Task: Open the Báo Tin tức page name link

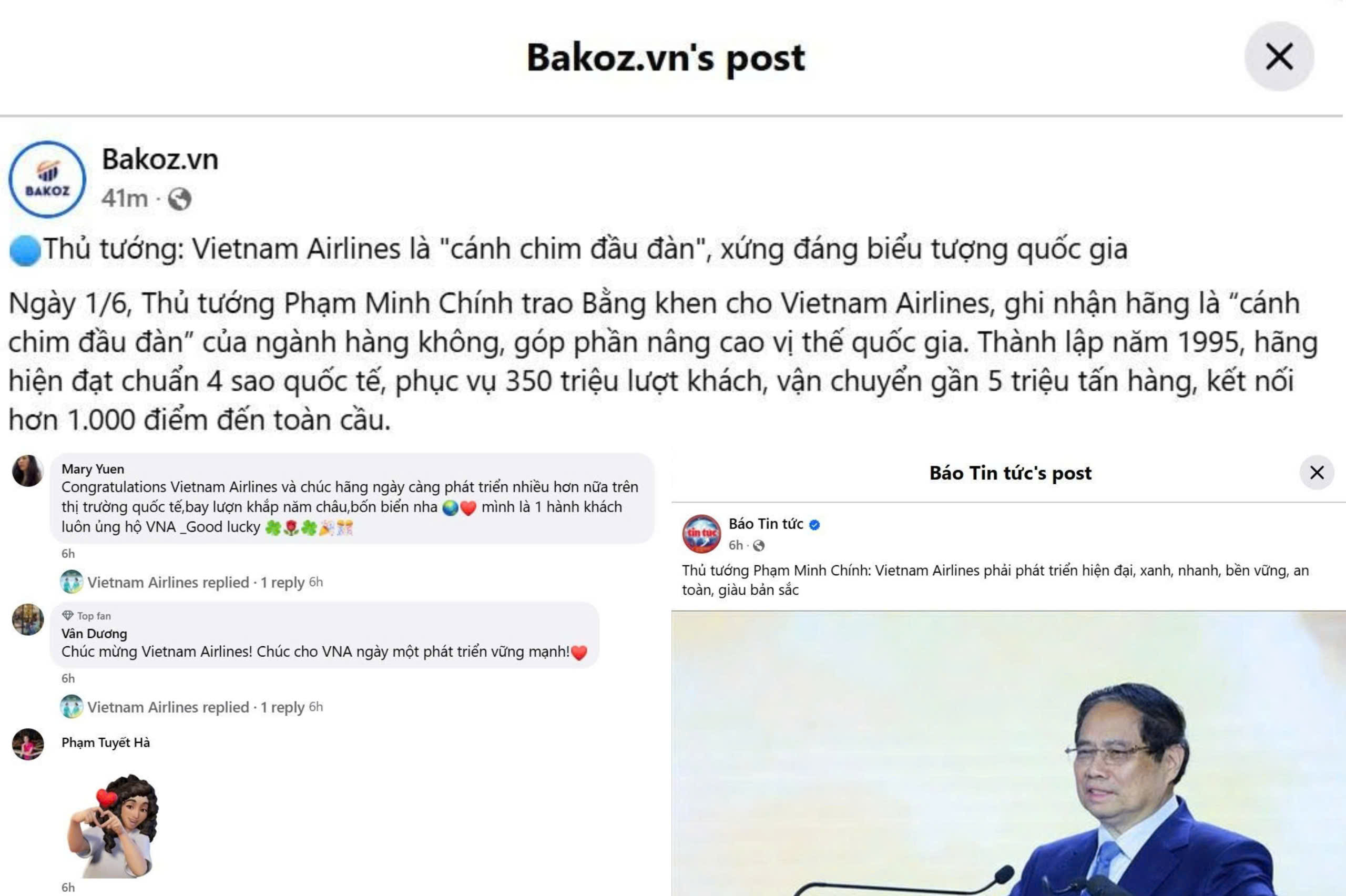Action: coord(766,524)
